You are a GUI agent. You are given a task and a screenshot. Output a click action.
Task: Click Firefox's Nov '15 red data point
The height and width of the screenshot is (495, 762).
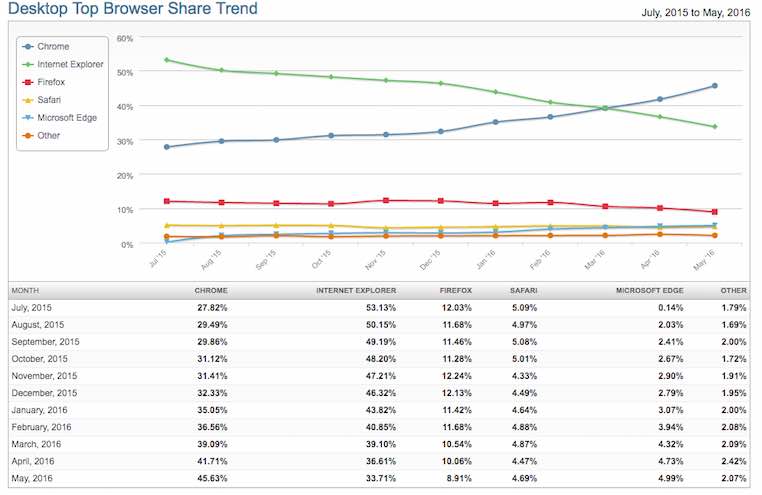pos(386,201)
